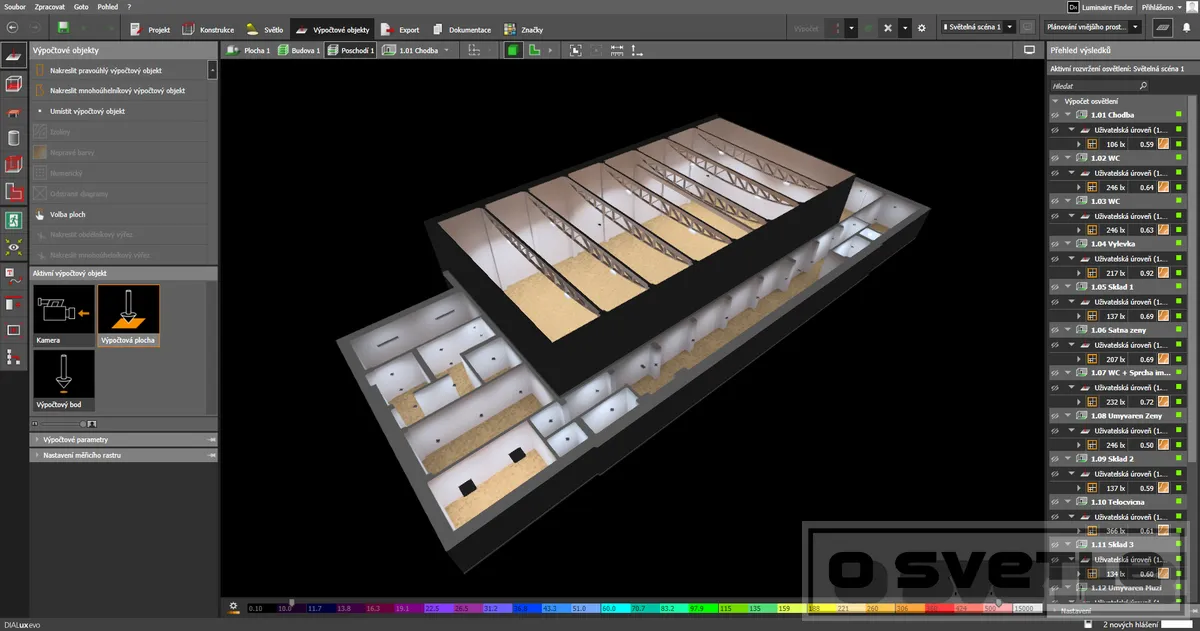
Task: Click the zoom-to-fit view icon
Action: tap(576, 49)
